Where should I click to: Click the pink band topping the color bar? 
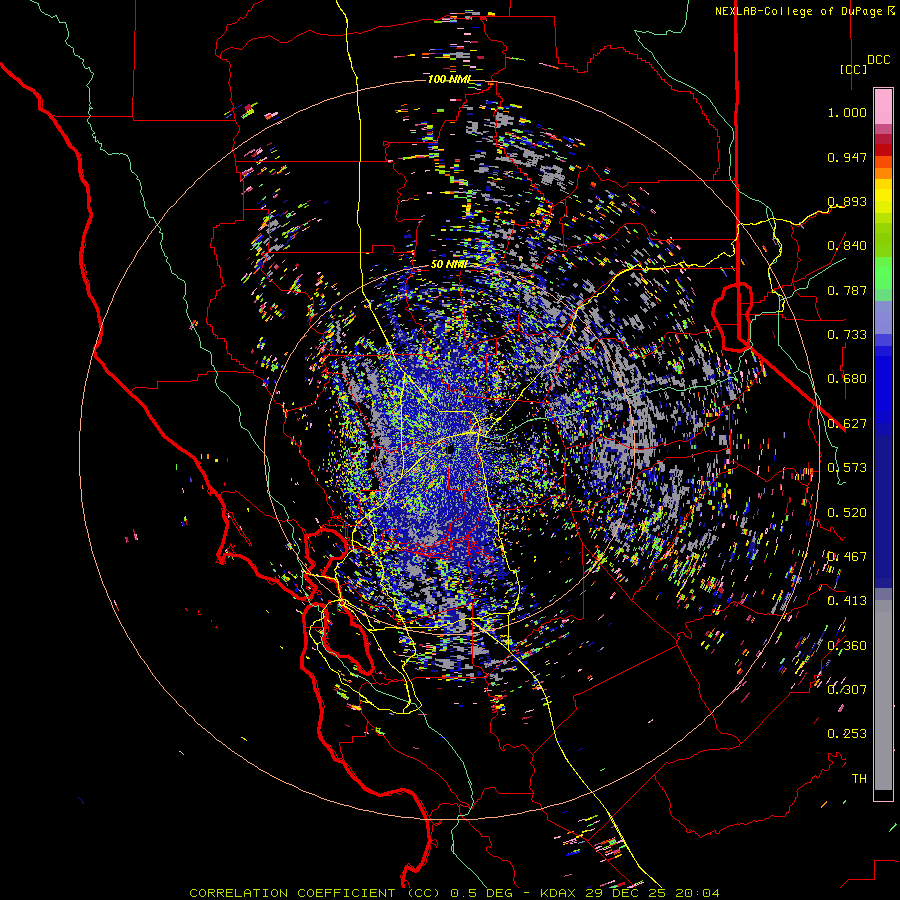click(883, 106)
